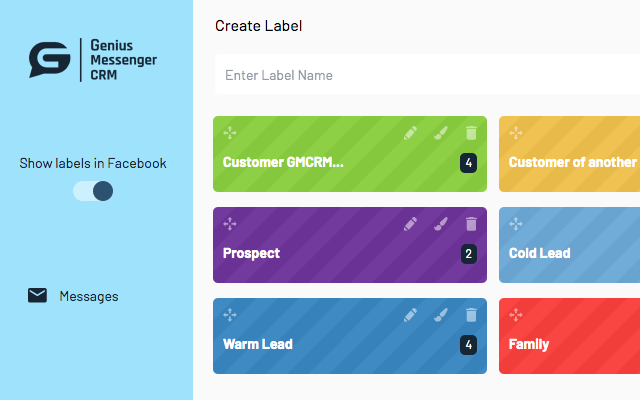Open brush color picker on Warm Lead label

tap(441, 315)
